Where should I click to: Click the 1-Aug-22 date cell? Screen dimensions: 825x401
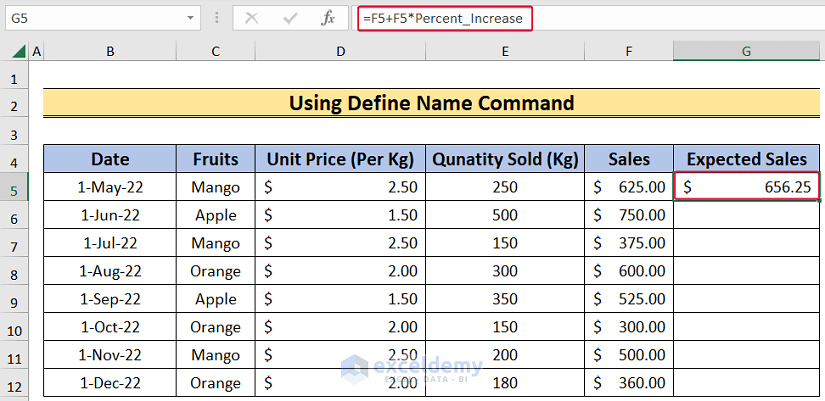[x=110, y=271]
